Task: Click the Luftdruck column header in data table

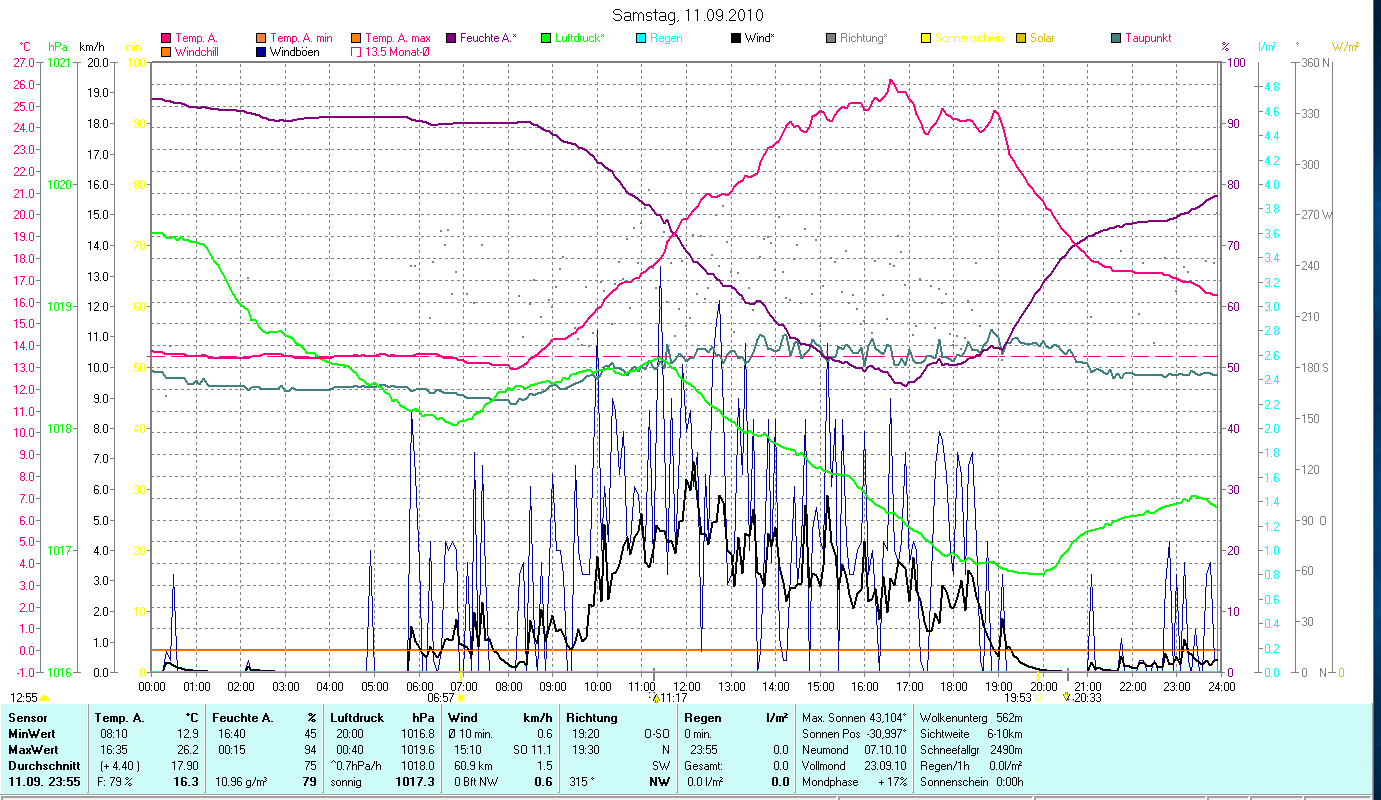Action: [355, 718]
